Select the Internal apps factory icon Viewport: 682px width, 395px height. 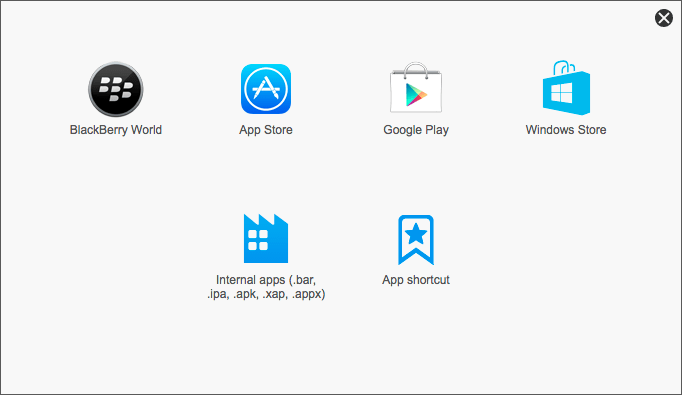[x=266, y=238]
